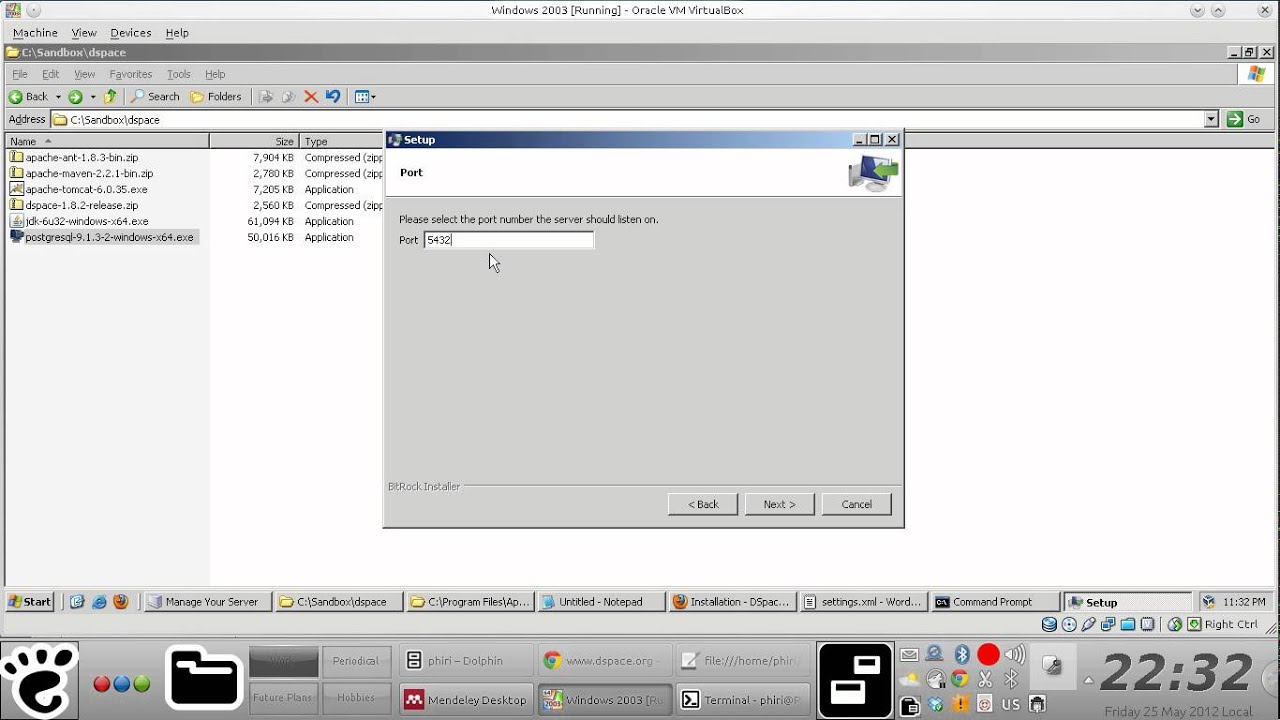Select jdk-6u32-windows-x64.exe file
The width and height of the screenshot is (1280, 720).
(x=79, y=221)
